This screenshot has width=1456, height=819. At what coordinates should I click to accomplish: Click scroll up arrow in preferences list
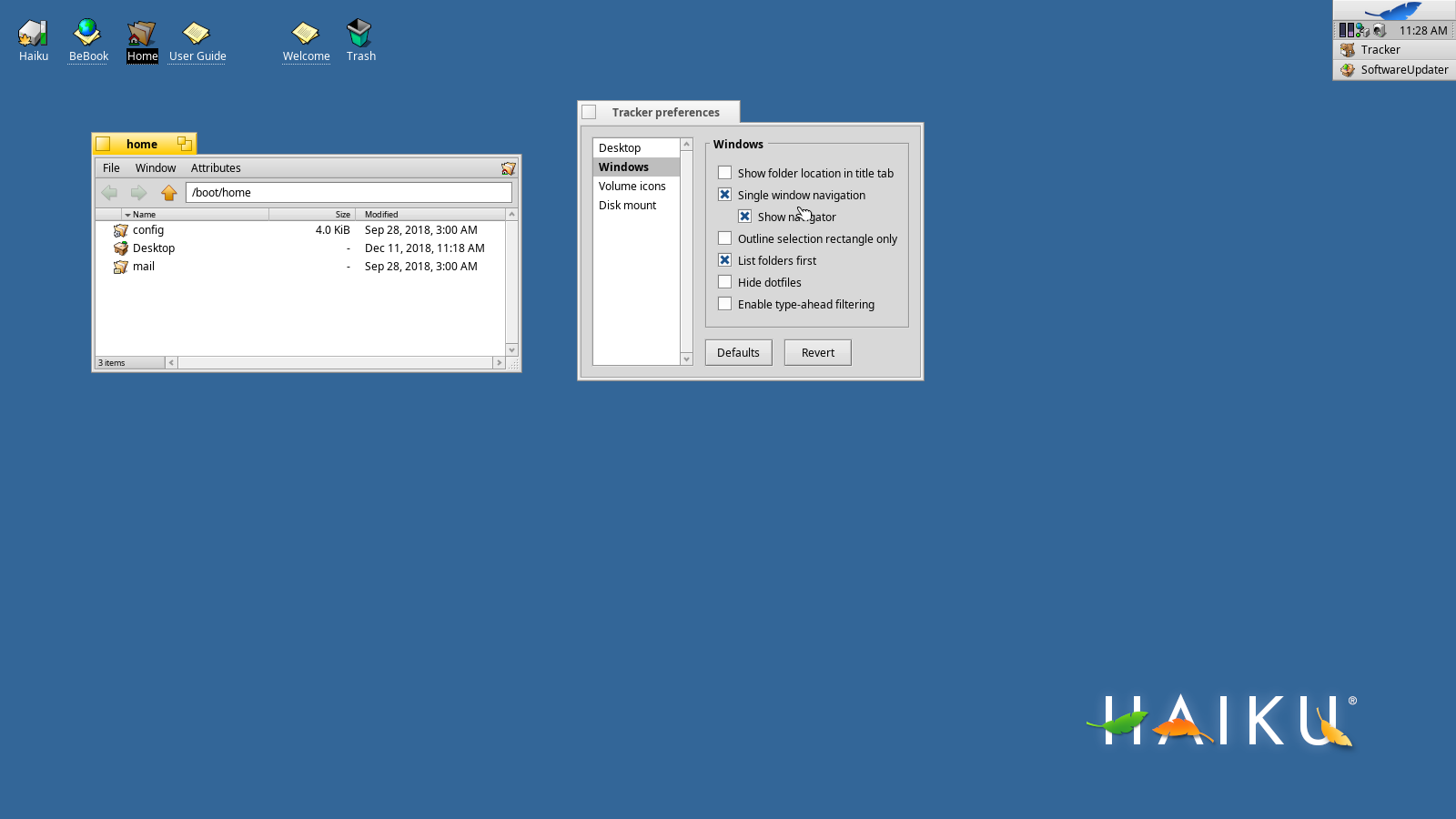click(x=687, y=145)
